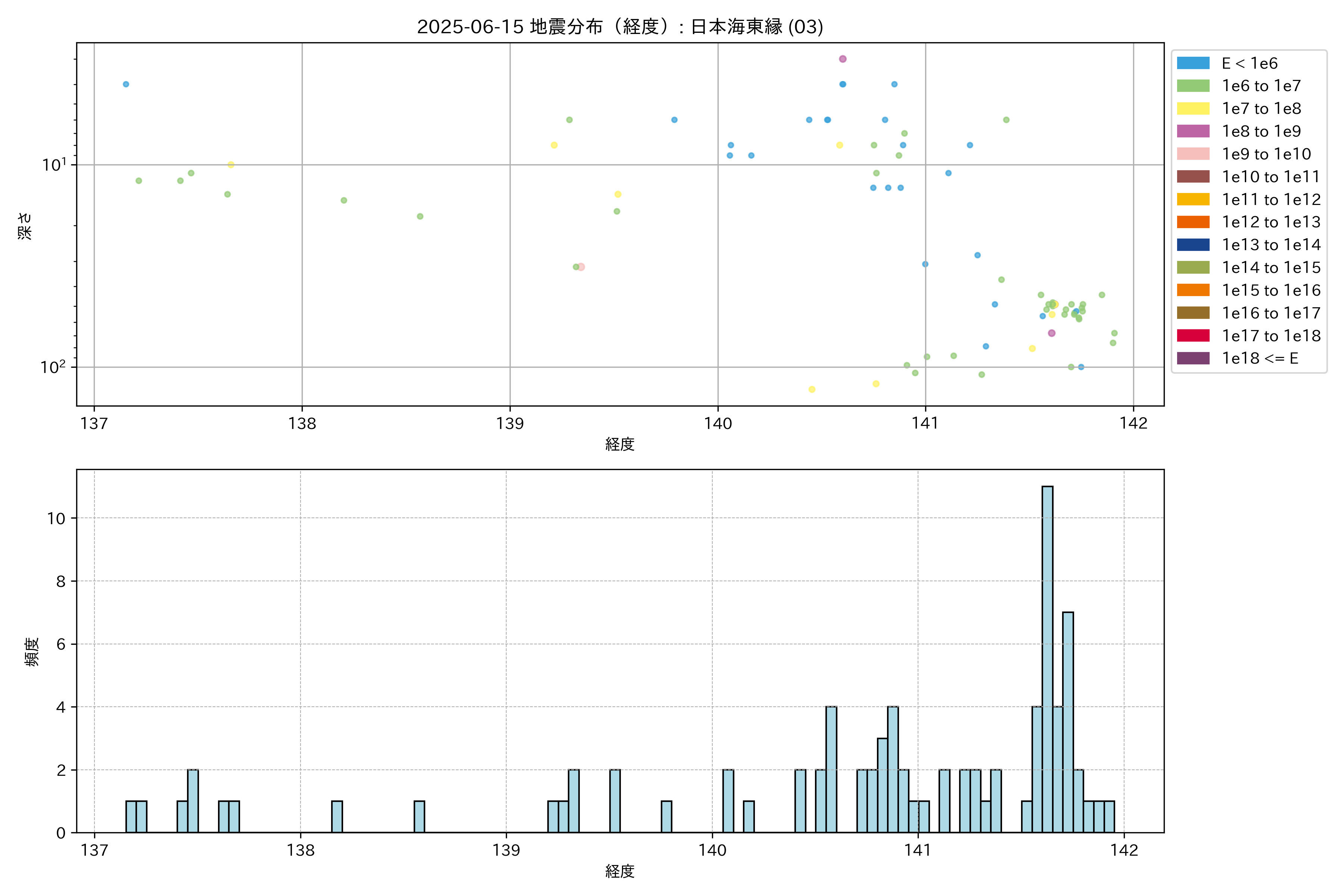Click the 深さ y-axis label
Image resolution: width=1344 pixels, height=896 pixels.
pyautogui.click(x=25, y=226)
